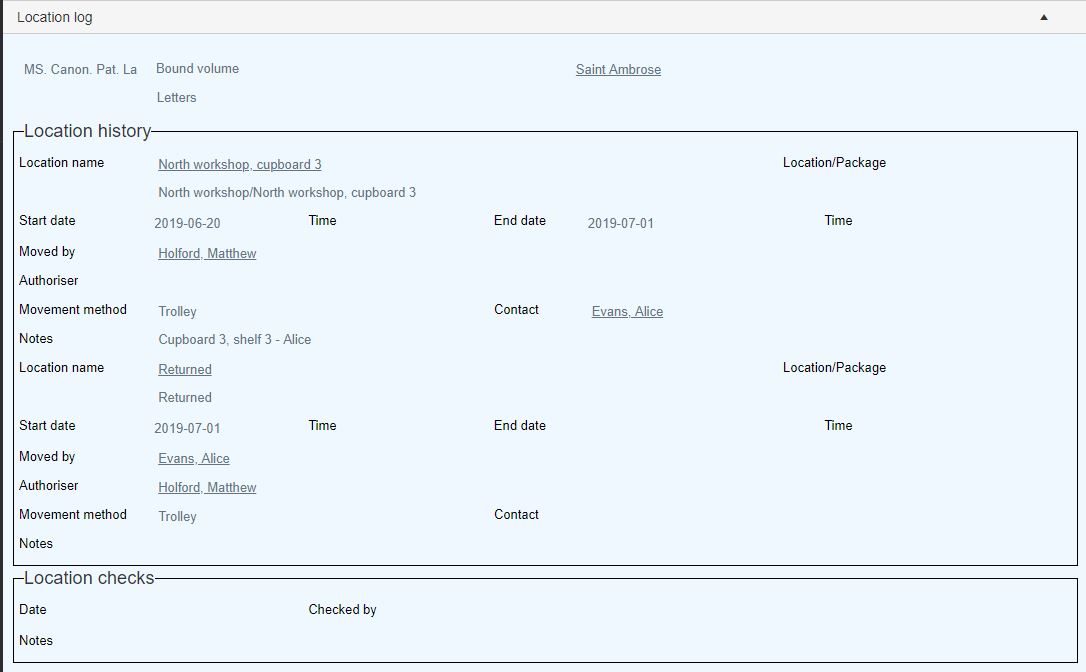Click the Location log header bar title
Screen dimensions: 1086x672
[55, 17]
